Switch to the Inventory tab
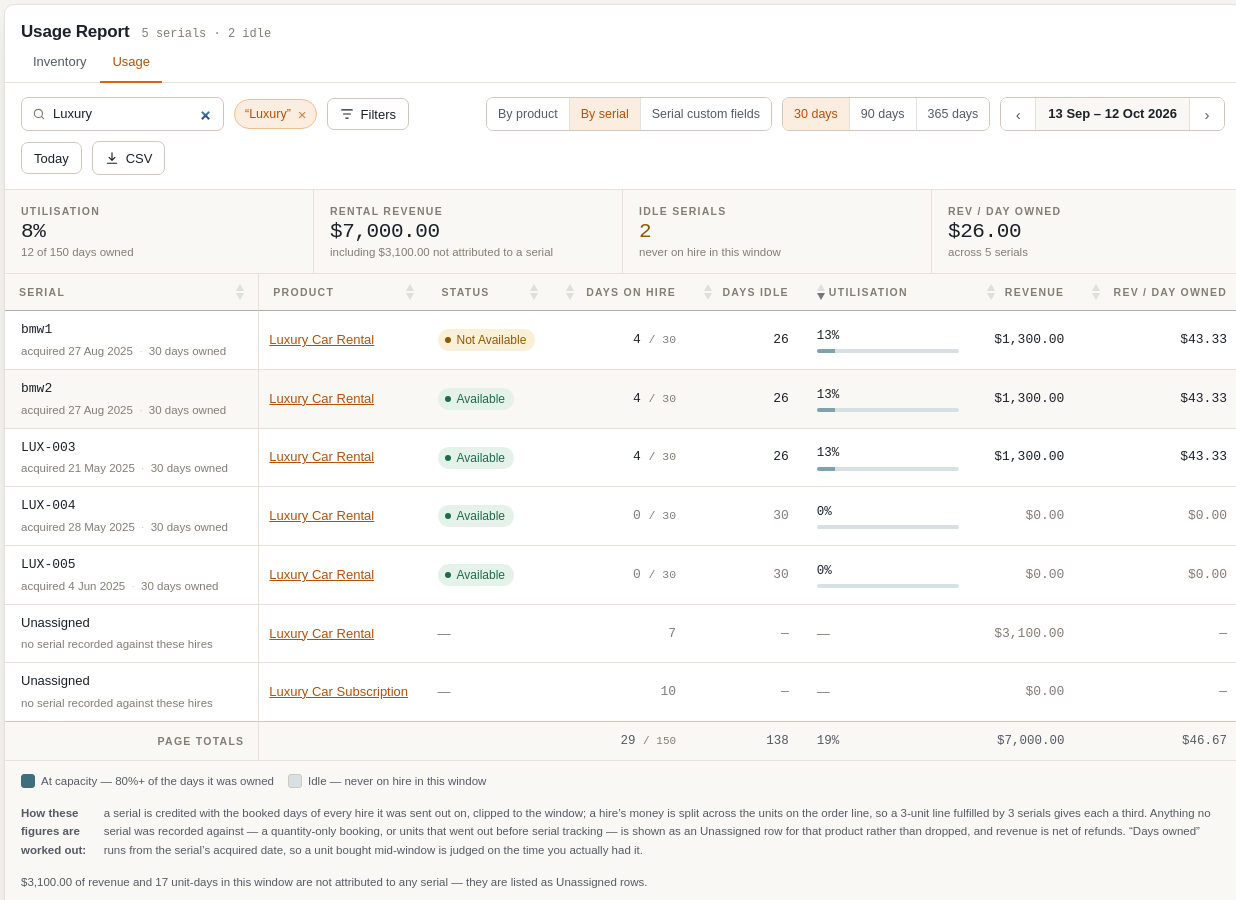Image resolution: width=1236 pixels, height=900 pixels. pyautogui.click(x=60, y=61)
